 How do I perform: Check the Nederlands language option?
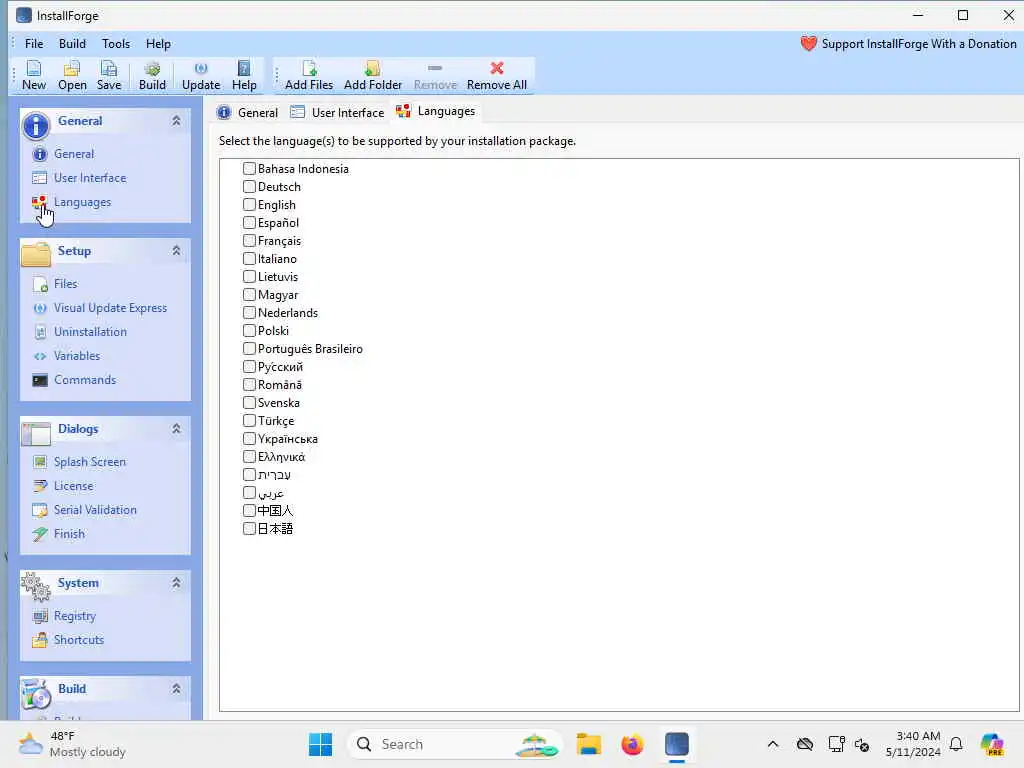(x=249, y=313)
